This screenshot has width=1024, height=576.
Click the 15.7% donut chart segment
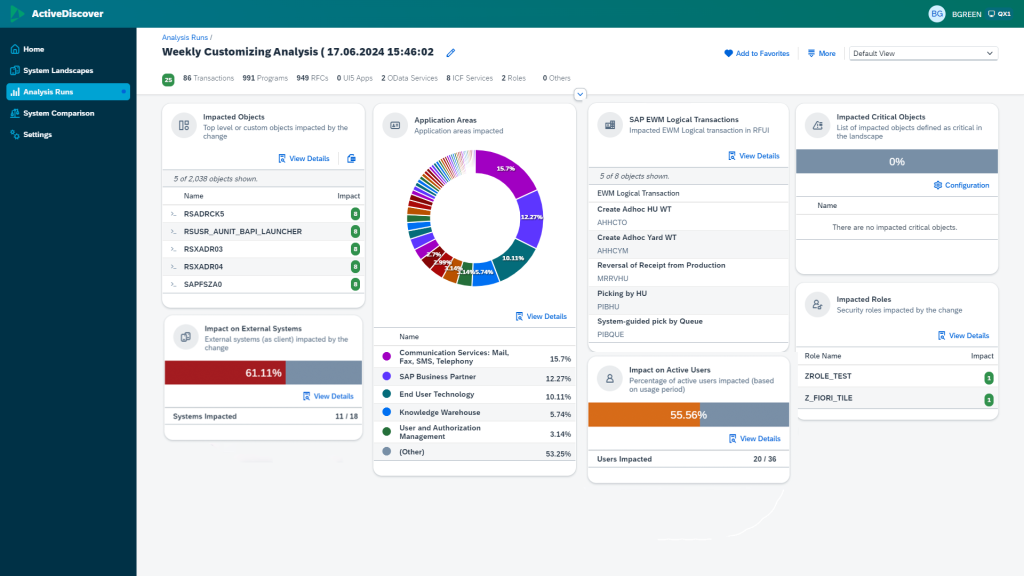tap(506, 170)
